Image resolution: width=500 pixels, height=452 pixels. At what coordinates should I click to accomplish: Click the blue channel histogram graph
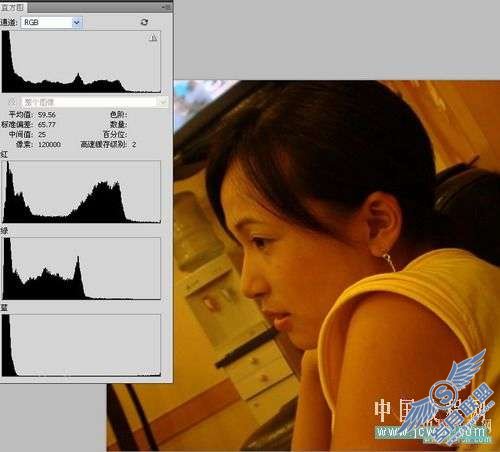pyautogui.click(x=81, y=345)
